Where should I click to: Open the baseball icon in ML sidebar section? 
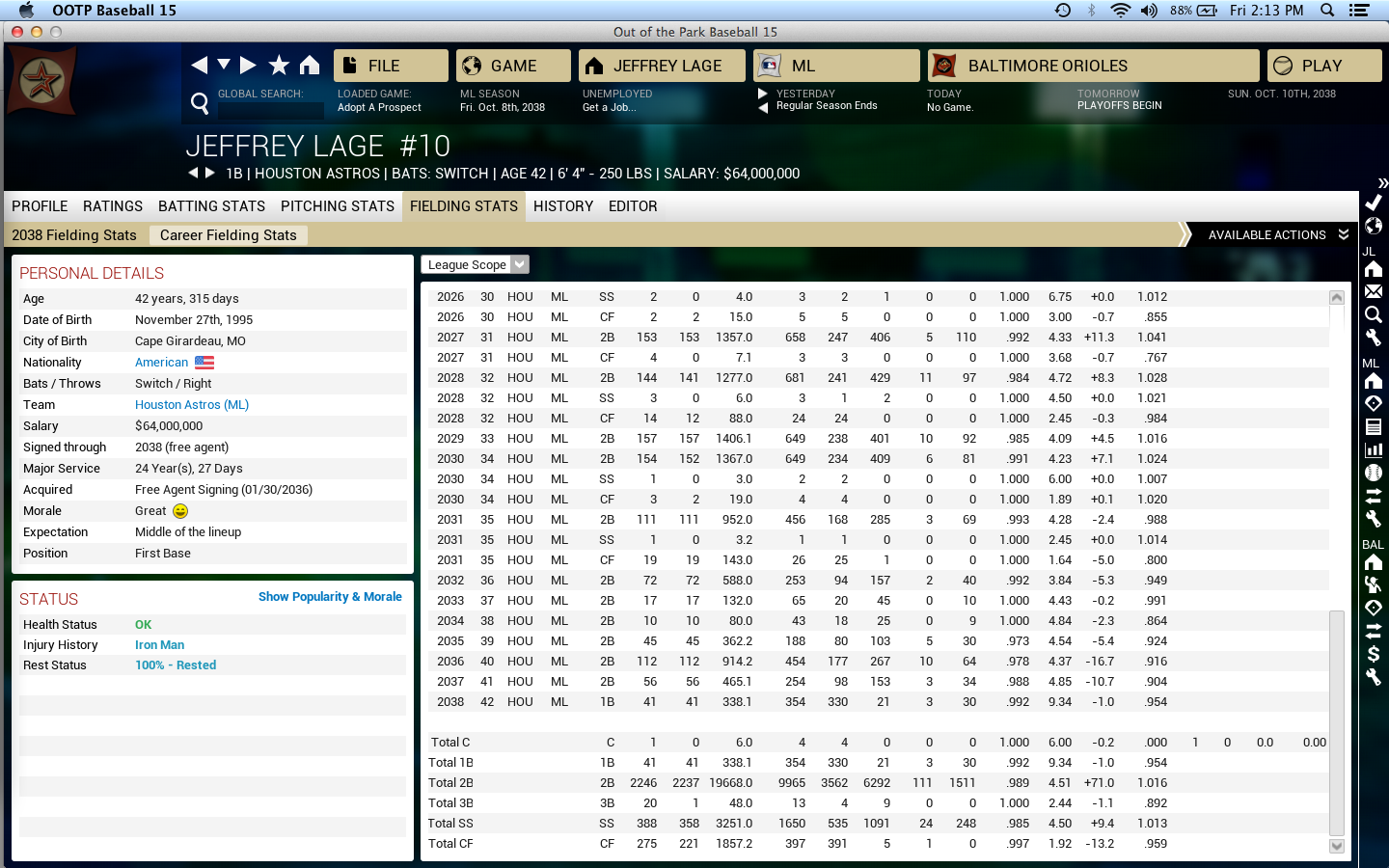point(1374,473)
